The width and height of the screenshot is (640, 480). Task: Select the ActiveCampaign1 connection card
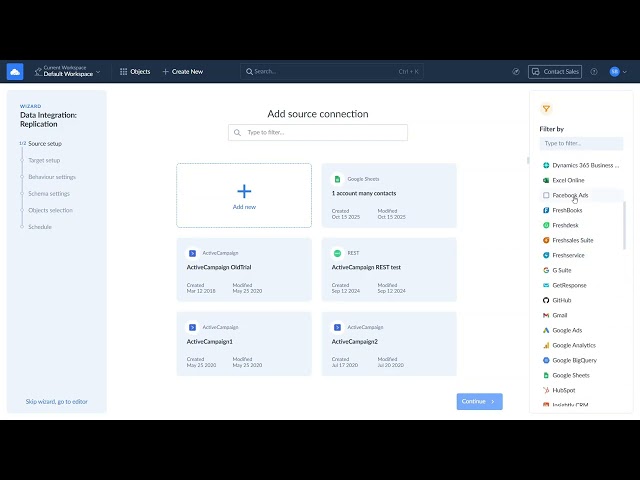(x=244, y=344)
